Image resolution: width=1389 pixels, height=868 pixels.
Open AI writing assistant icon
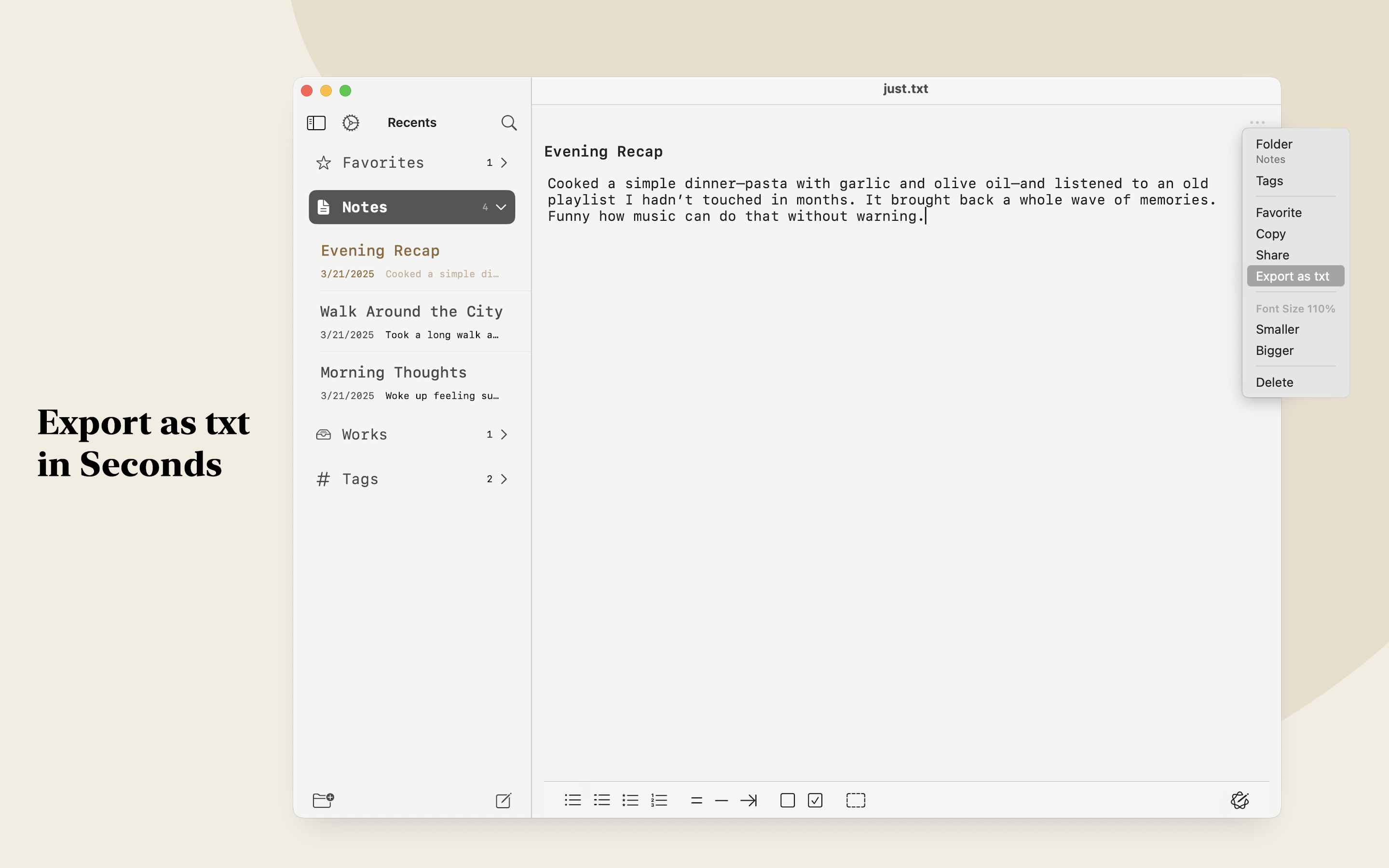point(1240,800)
